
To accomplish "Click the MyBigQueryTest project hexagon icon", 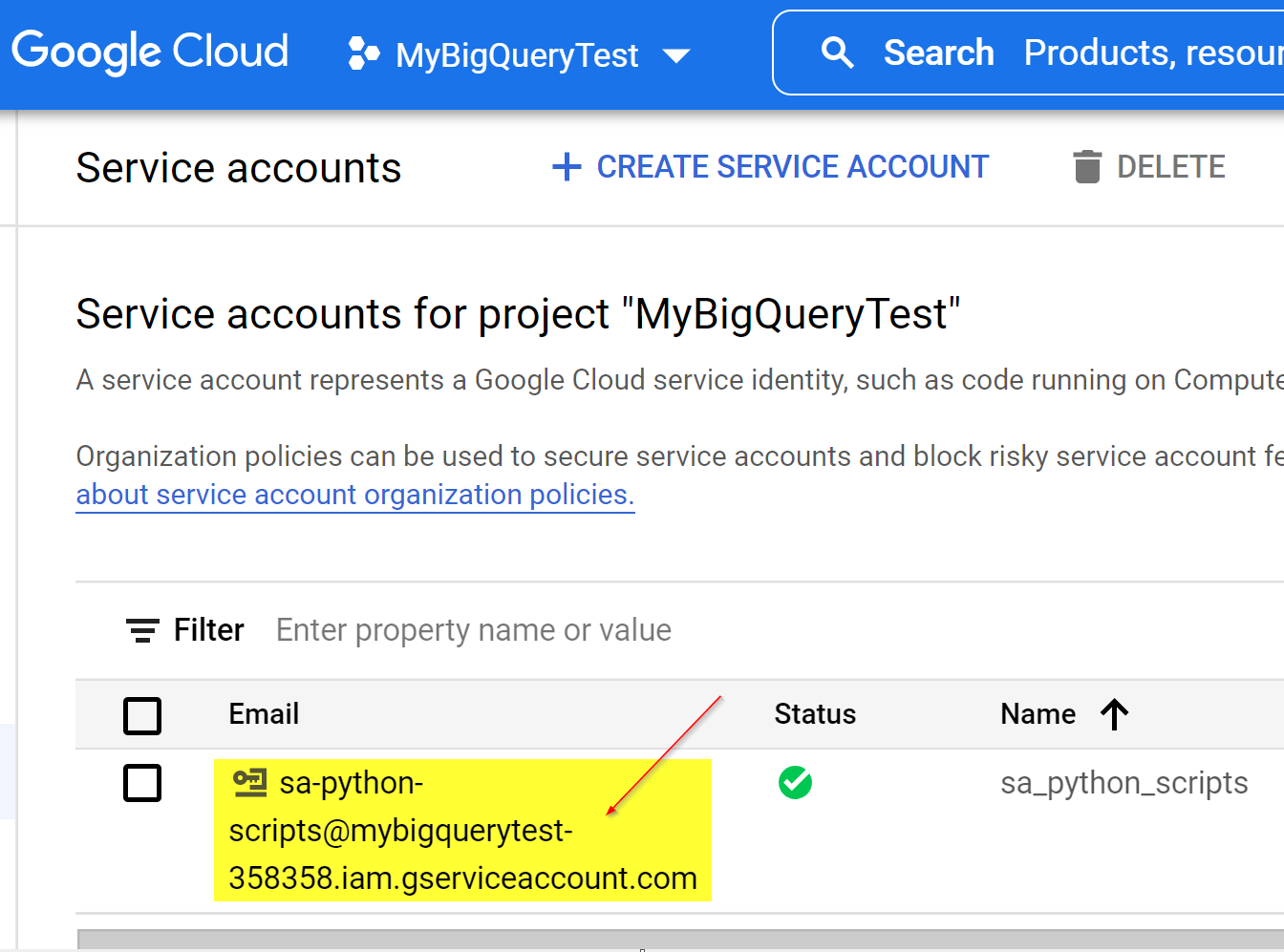I will pyautogui.click(x=363, y=53).
